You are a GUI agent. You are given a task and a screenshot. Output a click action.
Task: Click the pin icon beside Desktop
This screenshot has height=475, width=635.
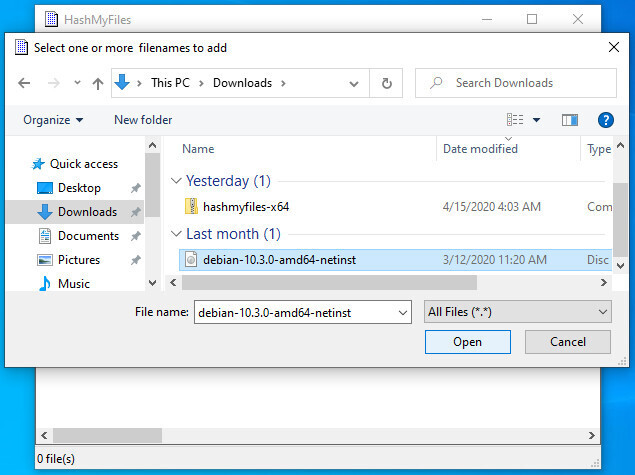(136, 188)
